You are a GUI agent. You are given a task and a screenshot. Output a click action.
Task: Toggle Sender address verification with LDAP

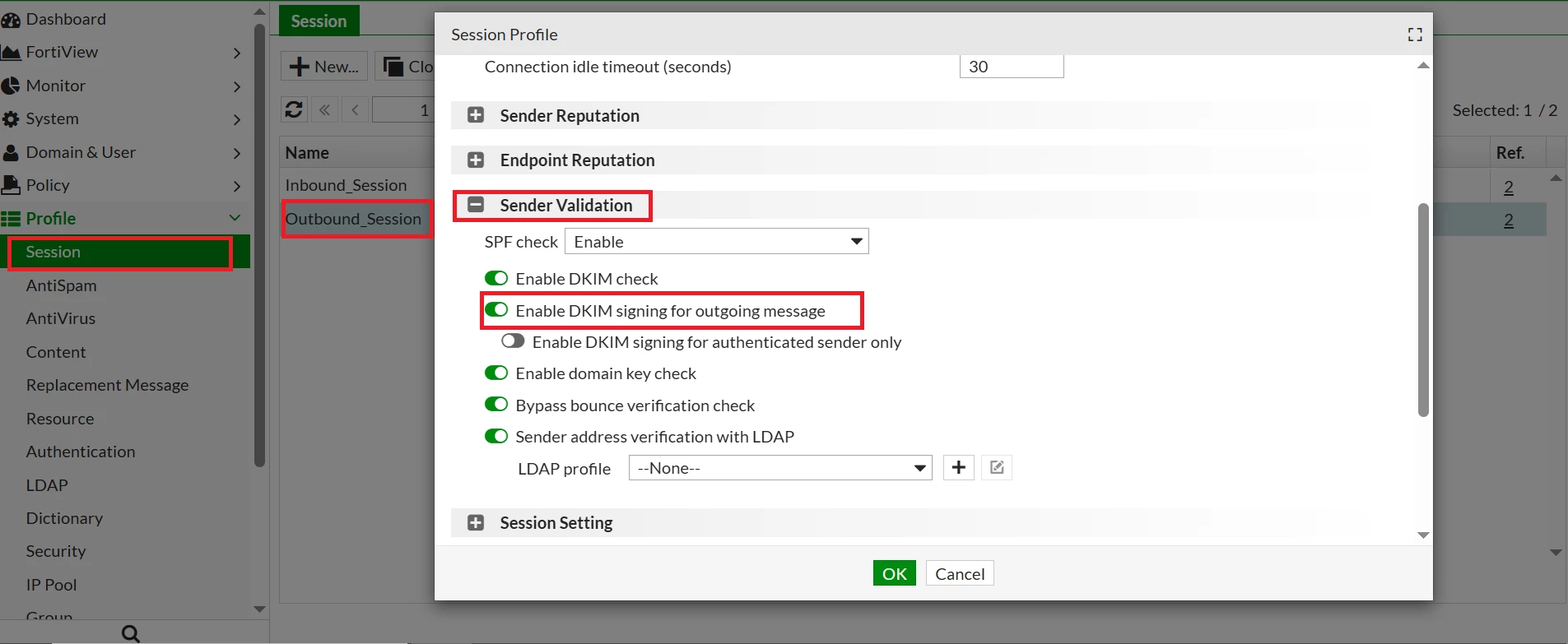coord(496,436)
